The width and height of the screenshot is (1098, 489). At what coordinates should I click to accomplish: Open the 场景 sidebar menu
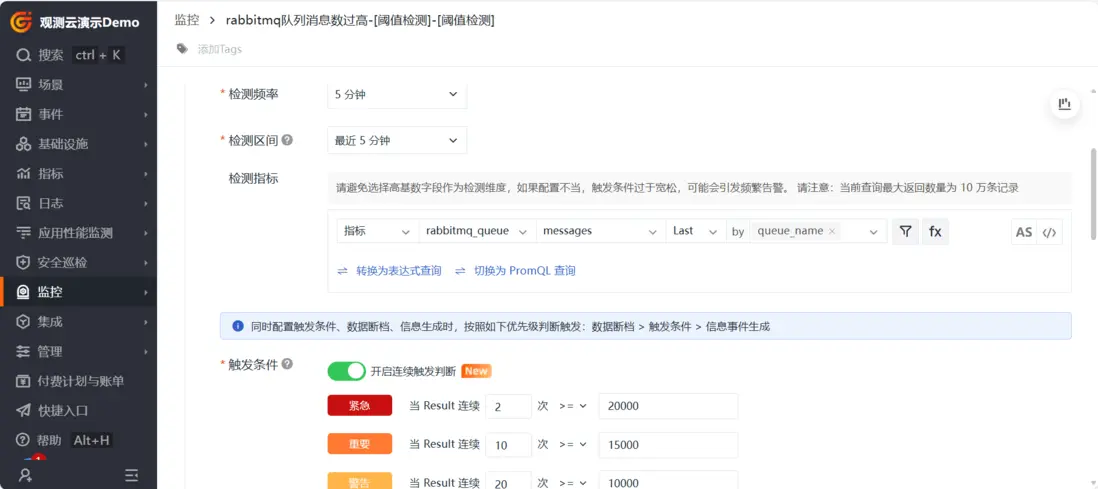78,85
